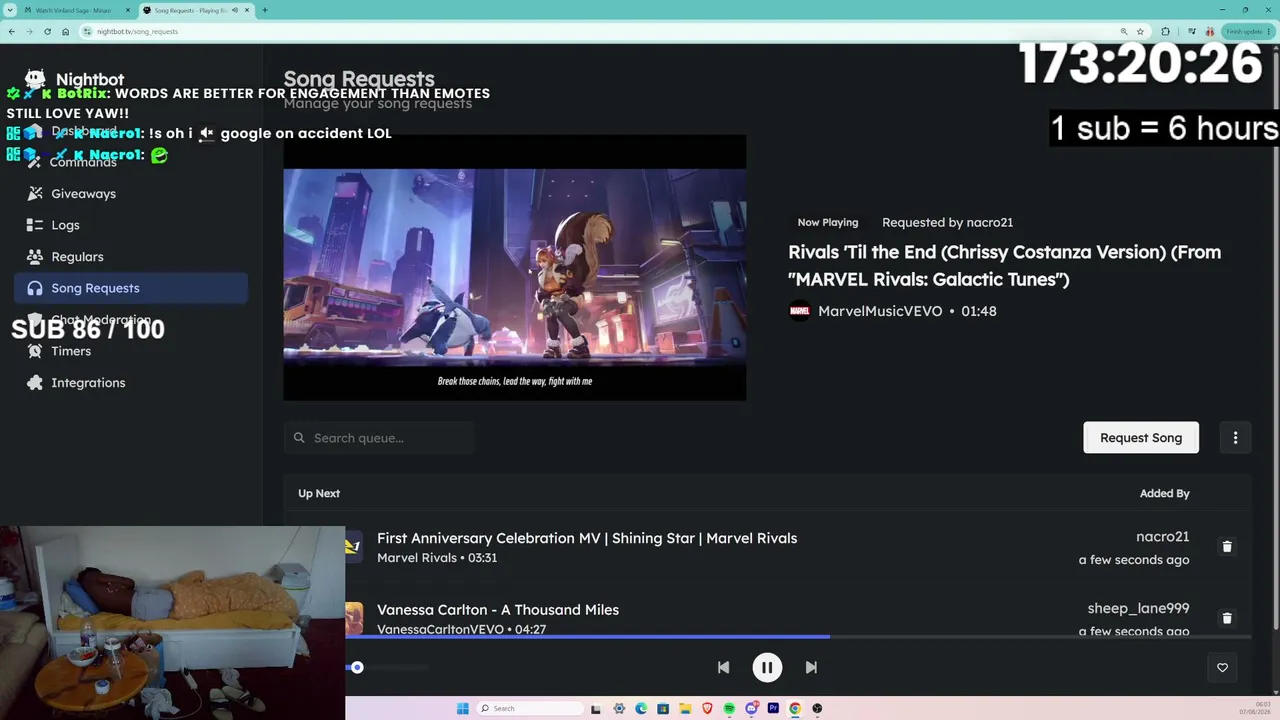1280x720 pixels.
Task: Click the nacro21 name on the Shining Star row
Action: (x=1162, y=537)
